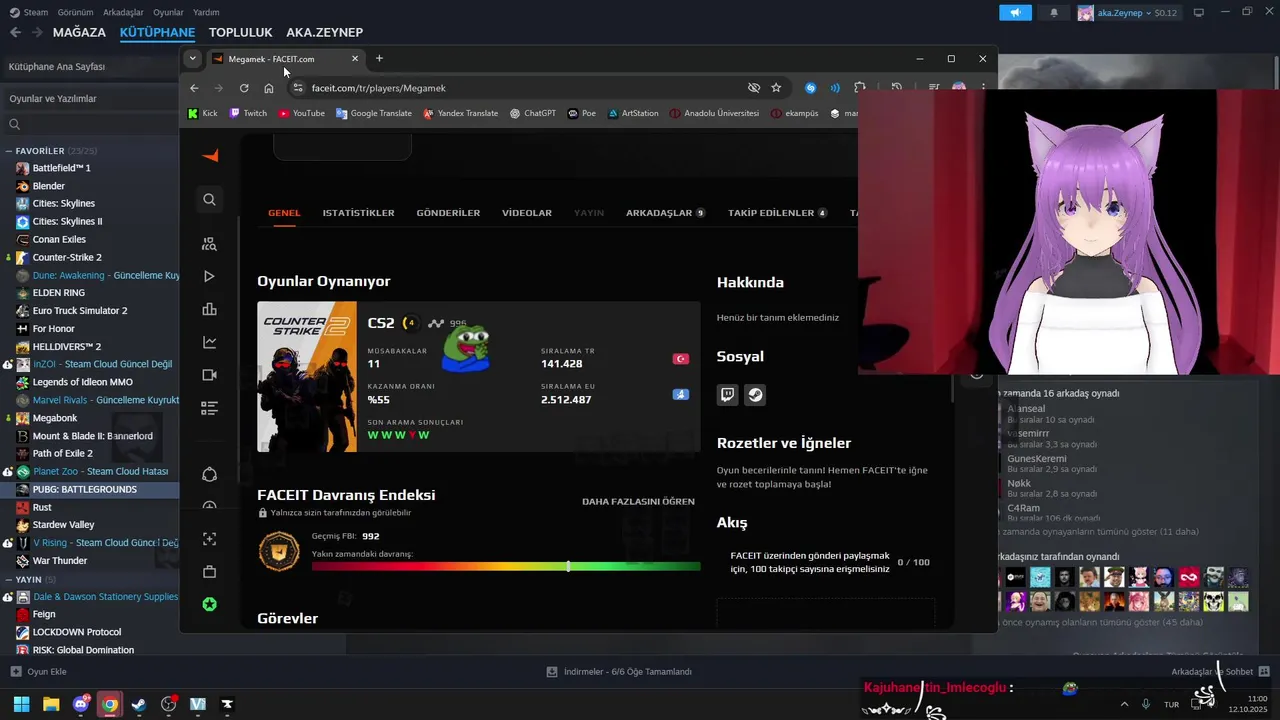Click Oyun Ekle in Steam footer
1280x720 pixels.
point(38,672)
